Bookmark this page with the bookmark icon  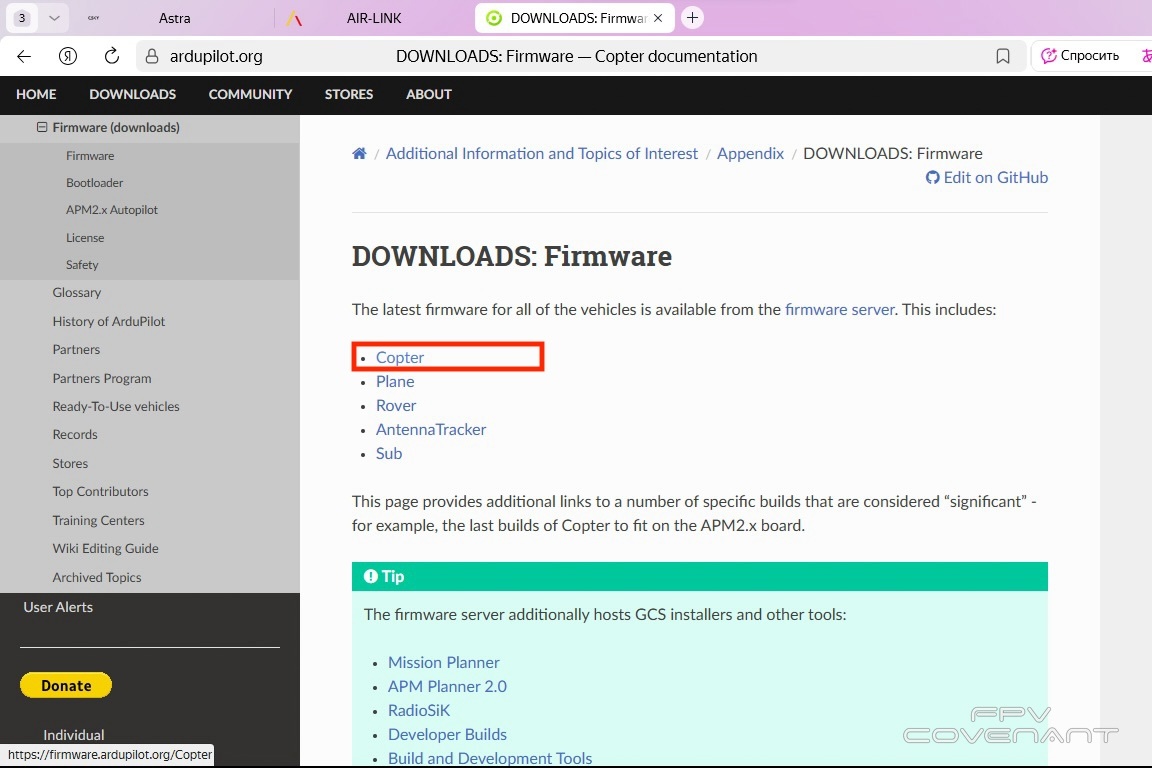tap(1003, 56)
